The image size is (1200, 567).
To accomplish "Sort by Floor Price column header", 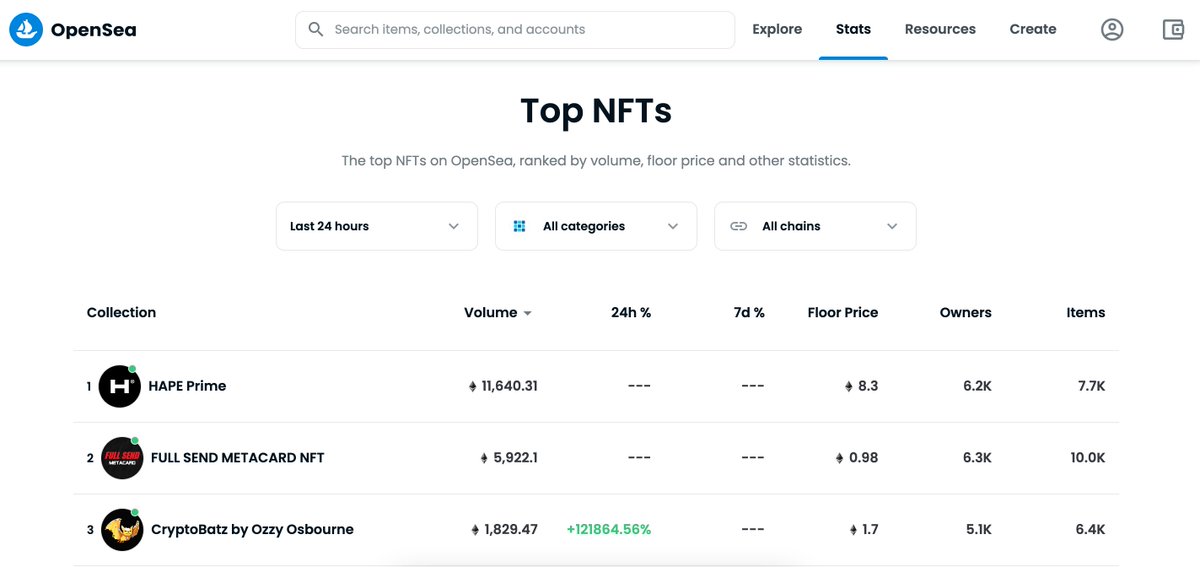I will coord(843,313).
